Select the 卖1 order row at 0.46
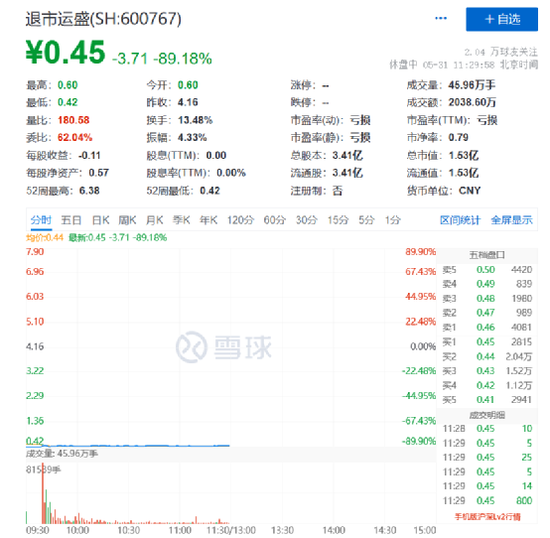 (x=487, y=327)
